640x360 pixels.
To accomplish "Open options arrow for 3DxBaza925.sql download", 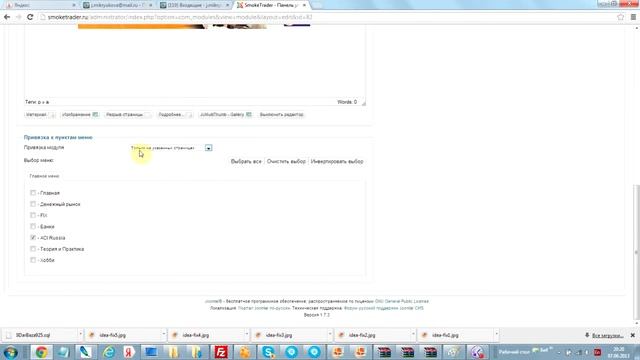I will click(x=80, y=334).
